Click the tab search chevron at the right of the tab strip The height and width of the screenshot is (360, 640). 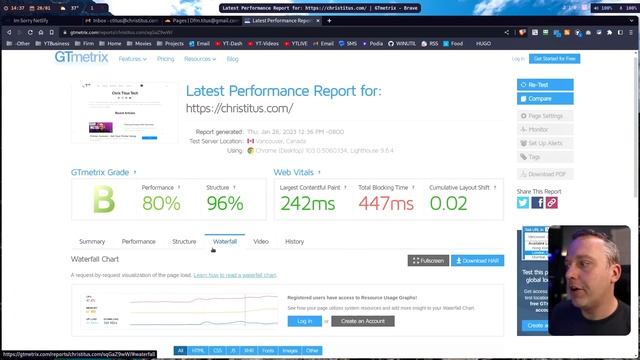tap(631, 20)
